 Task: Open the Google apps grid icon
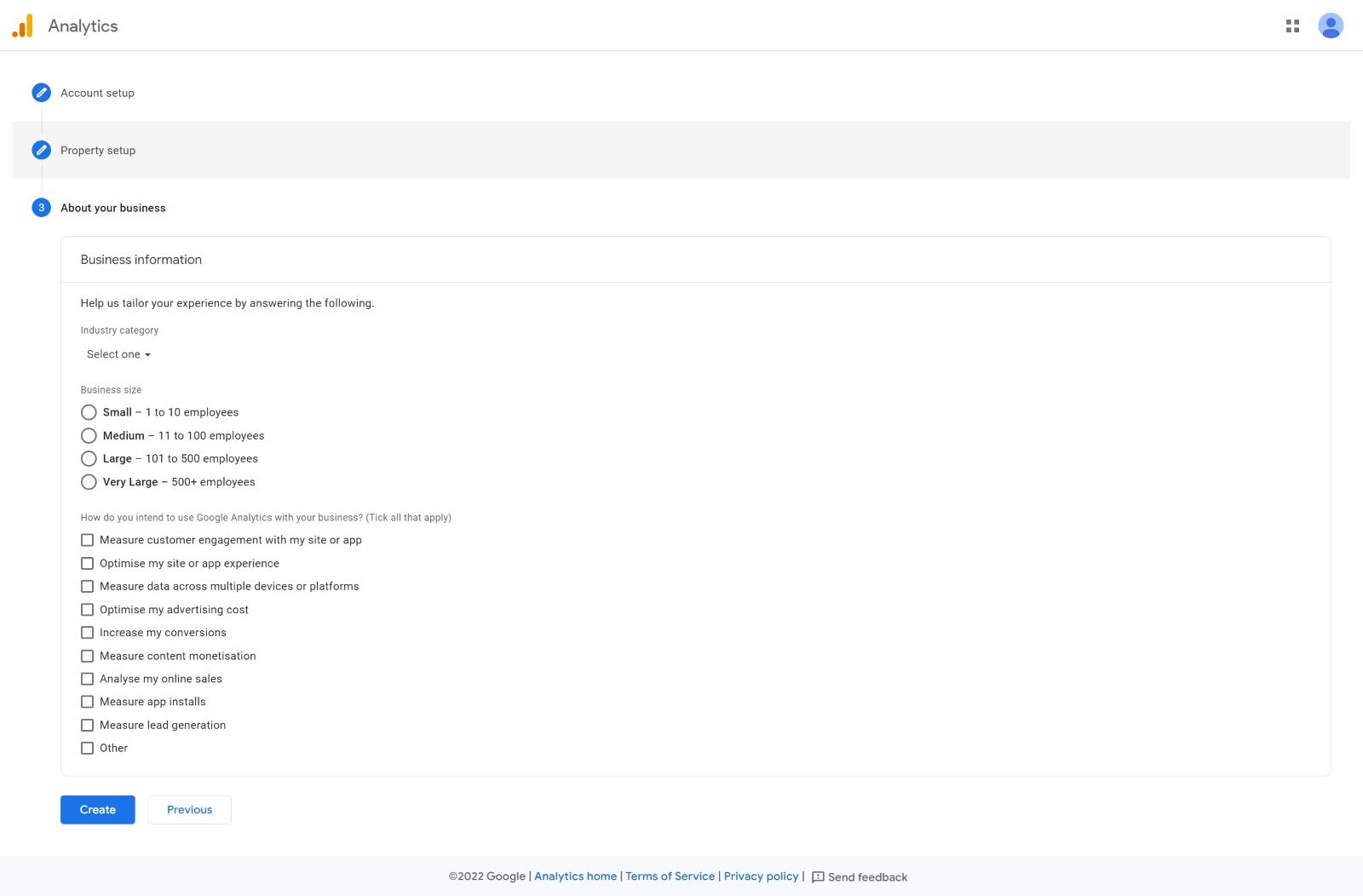tap(1292, 26)
